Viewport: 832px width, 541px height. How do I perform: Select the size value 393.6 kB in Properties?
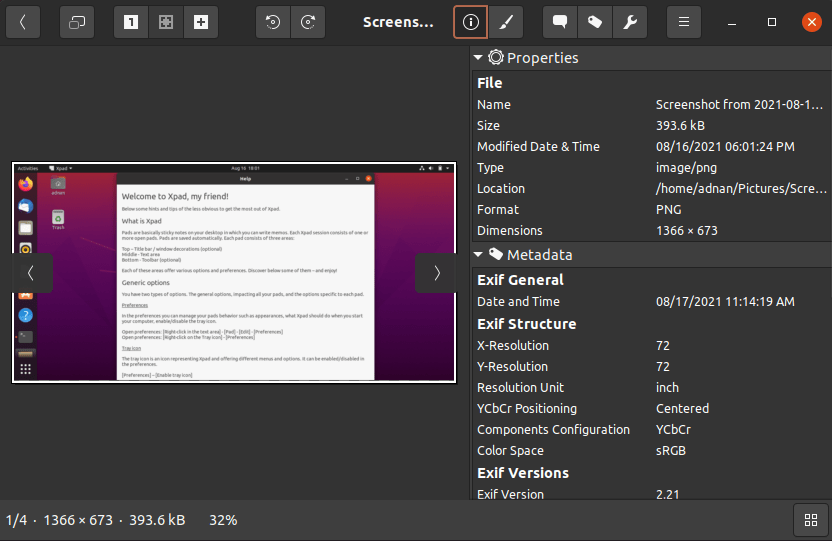coord(680,126)
